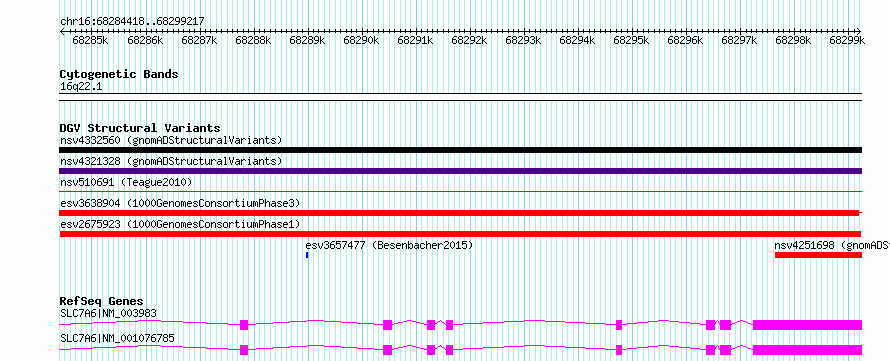
Task: Click the first exon block of NM_001076785
Action: [244, 350]
